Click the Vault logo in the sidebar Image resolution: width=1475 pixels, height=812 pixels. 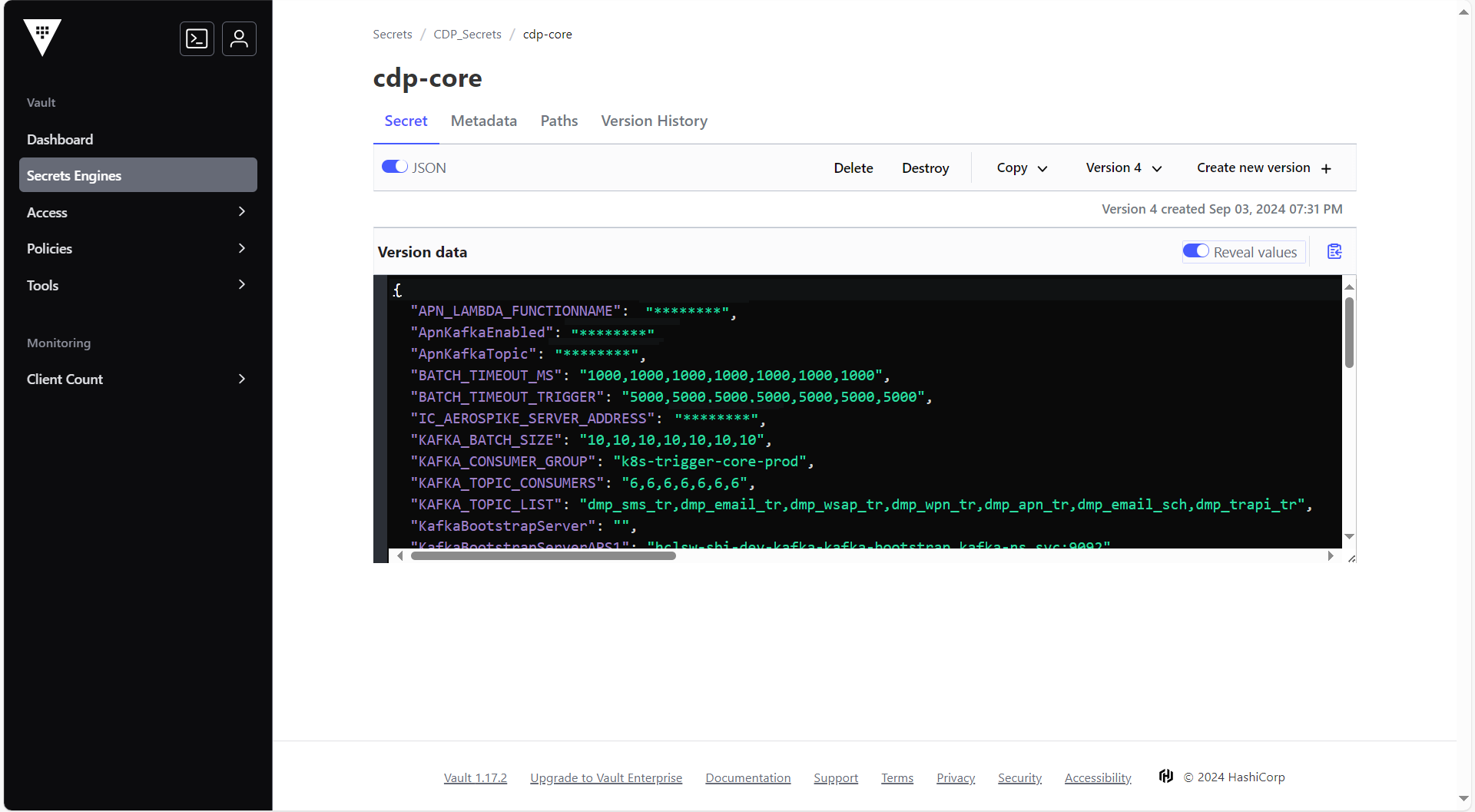[42, 37]
